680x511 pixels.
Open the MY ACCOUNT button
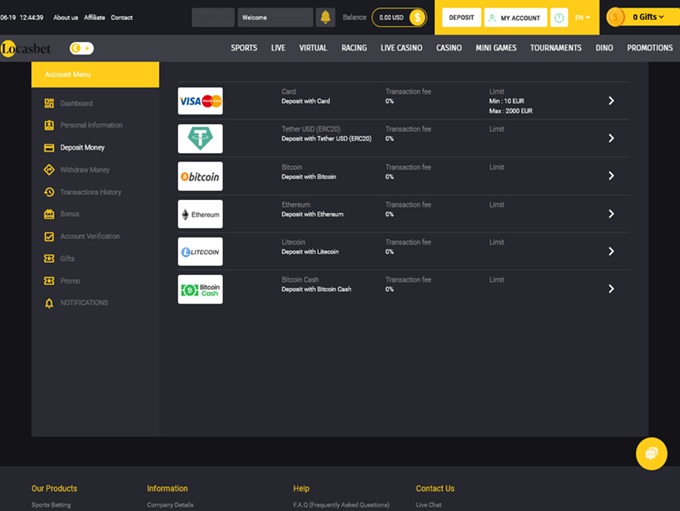[x=514, y=17]
